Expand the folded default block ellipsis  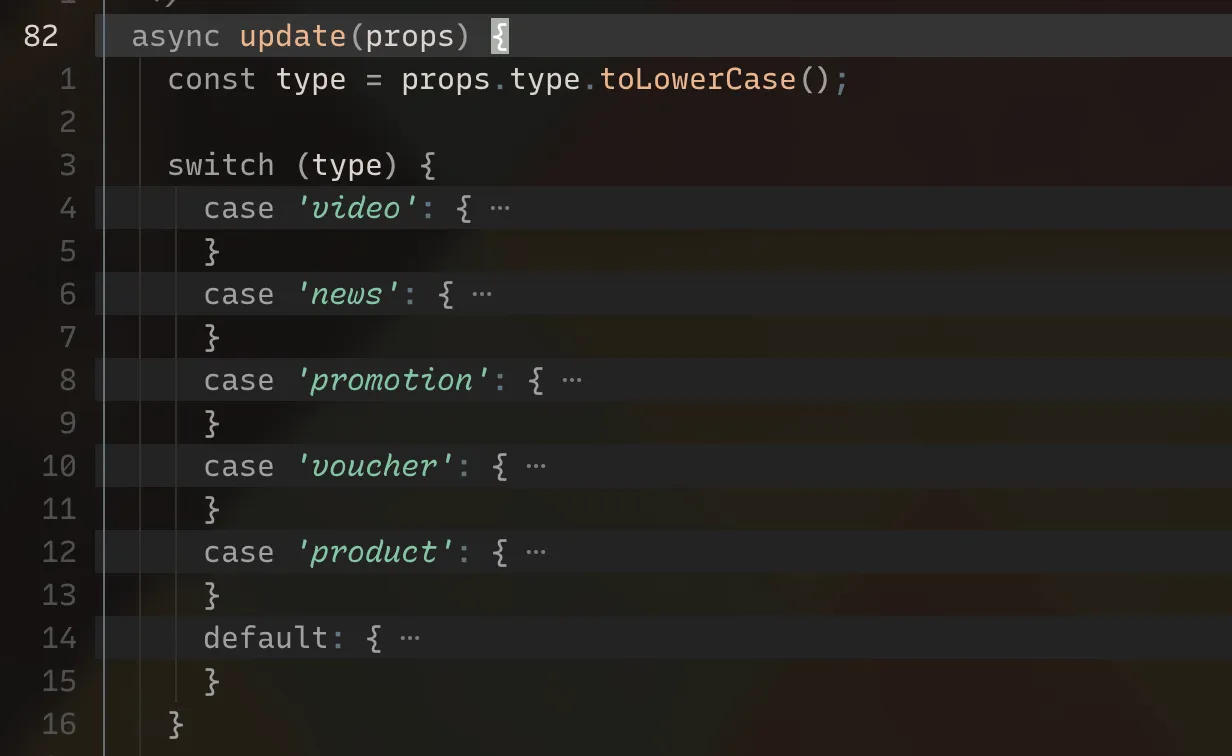point(410,639)
